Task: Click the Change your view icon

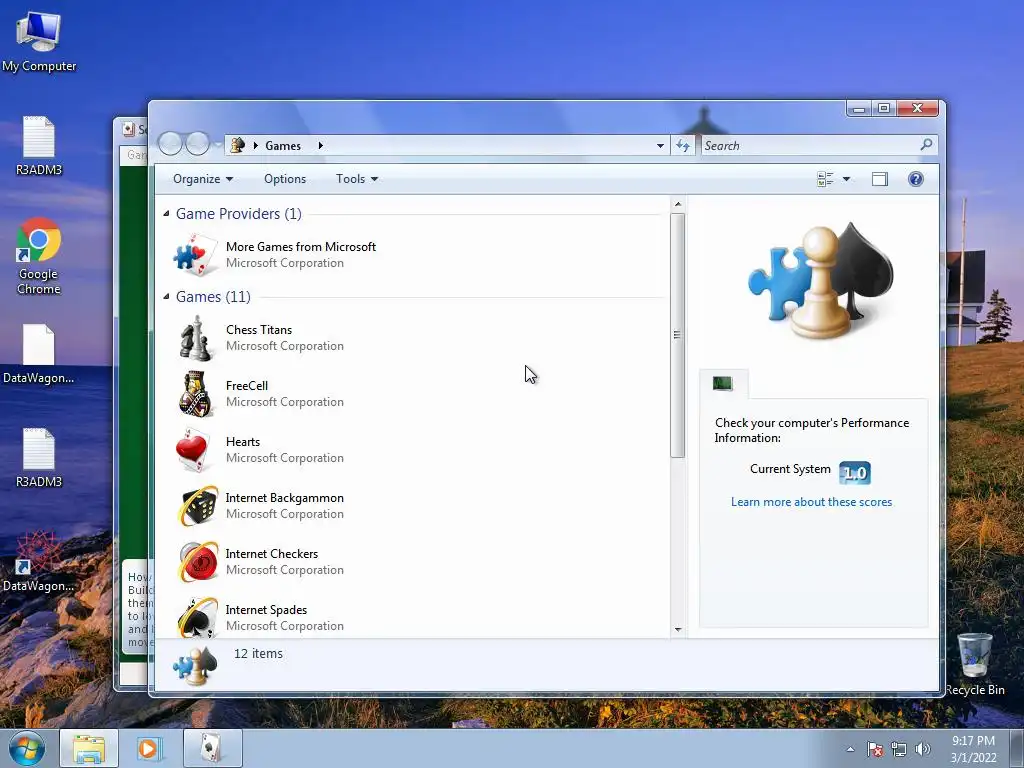Action: pyautogui.click(x=825, y=179)
